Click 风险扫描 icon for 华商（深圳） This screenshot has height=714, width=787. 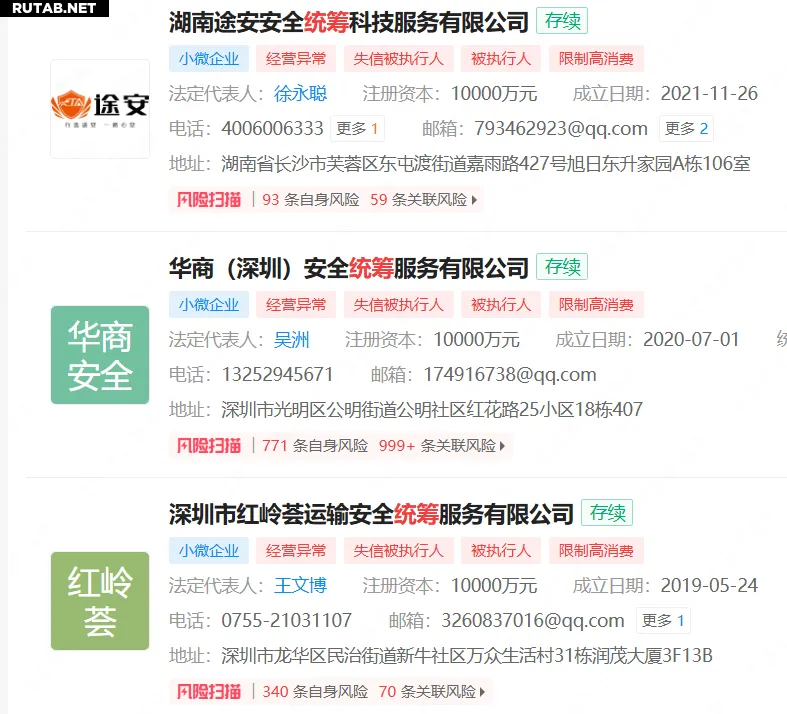(209, 446)
